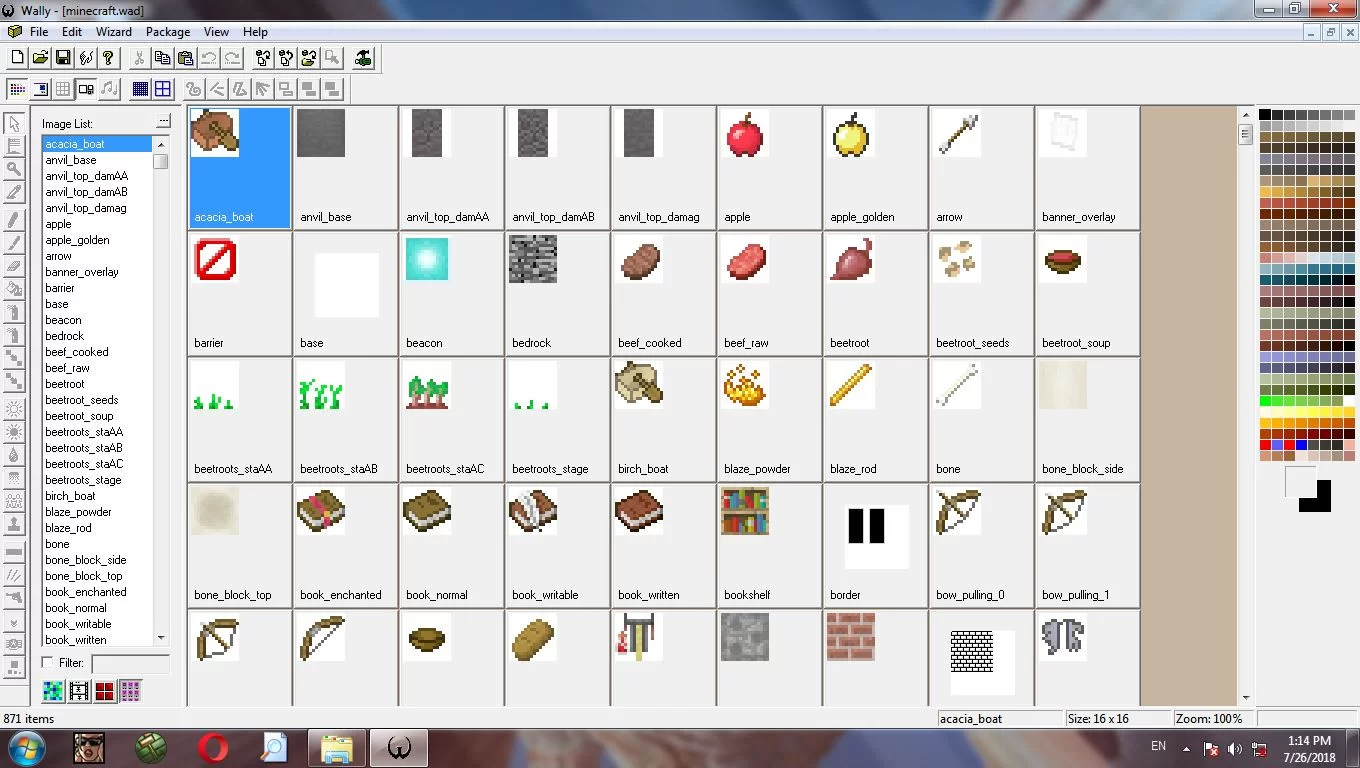The width and height of the screenshot is (1360, 768).
Task: Select the eyedropper tool in left toolbox
Action: click(x=14, y=190)
